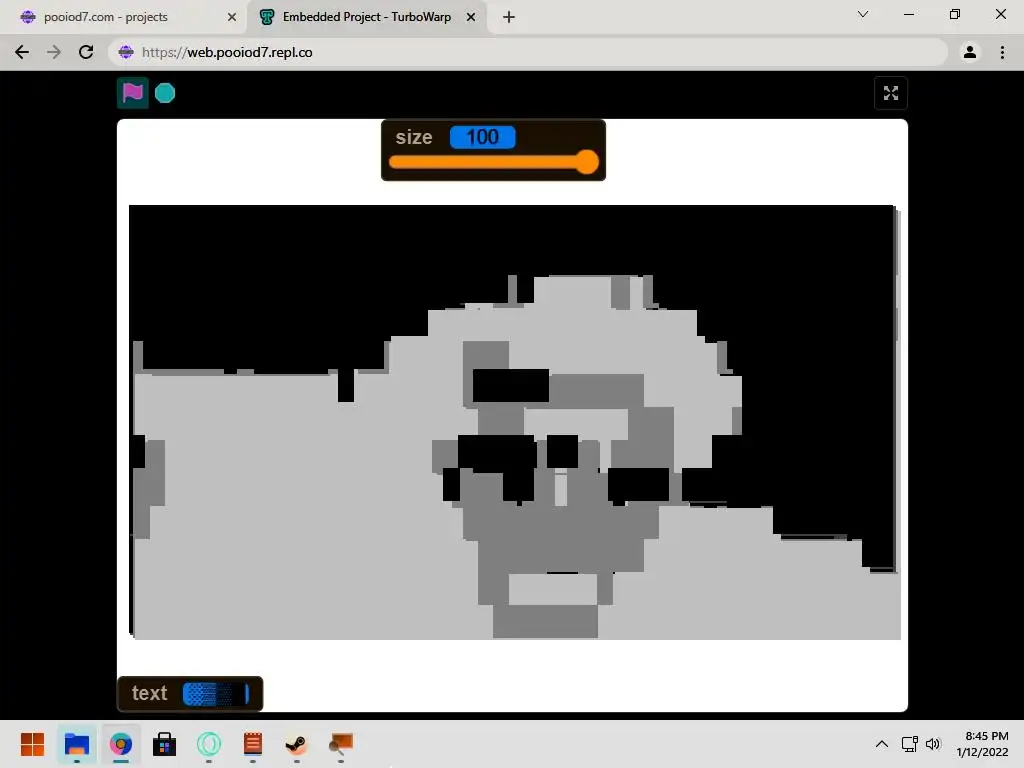Open the Windows Start menu
Viewport: 1024px width, 768px height.
pos(32,744)
